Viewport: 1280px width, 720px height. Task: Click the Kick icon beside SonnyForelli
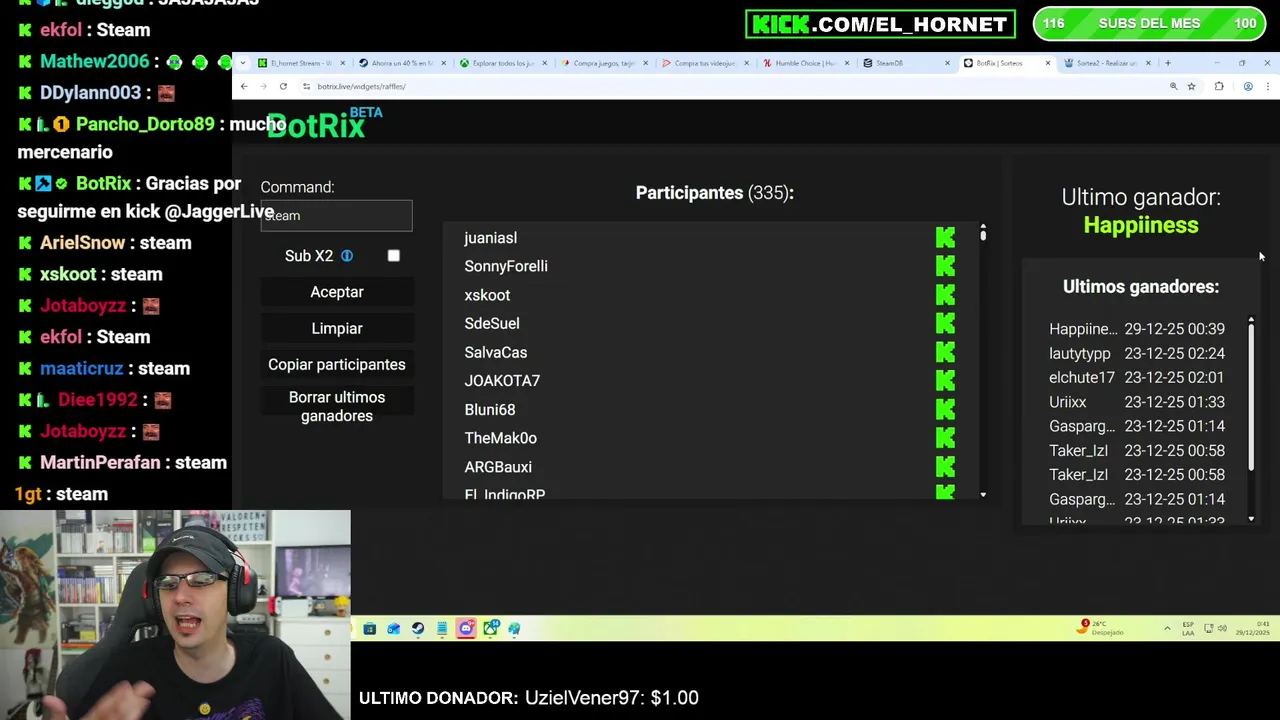945,266
